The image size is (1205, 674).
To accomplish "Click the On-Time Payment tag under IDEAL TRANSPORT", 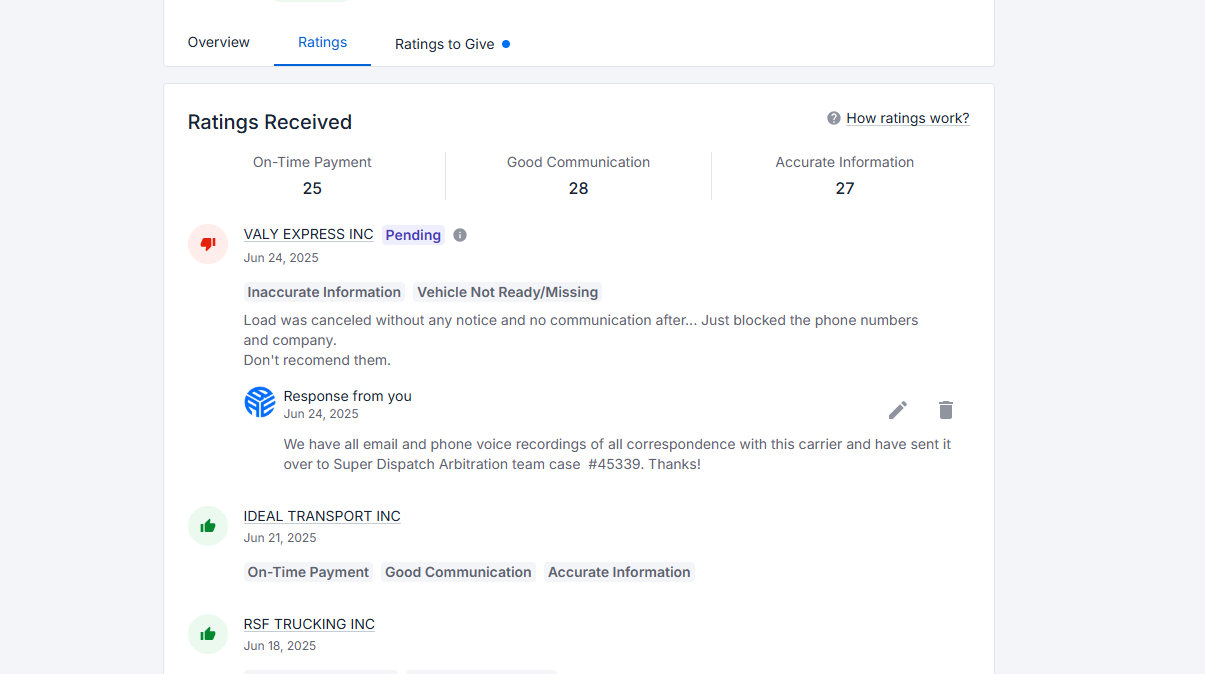I will pyautogui.click(x=308, y=571).
